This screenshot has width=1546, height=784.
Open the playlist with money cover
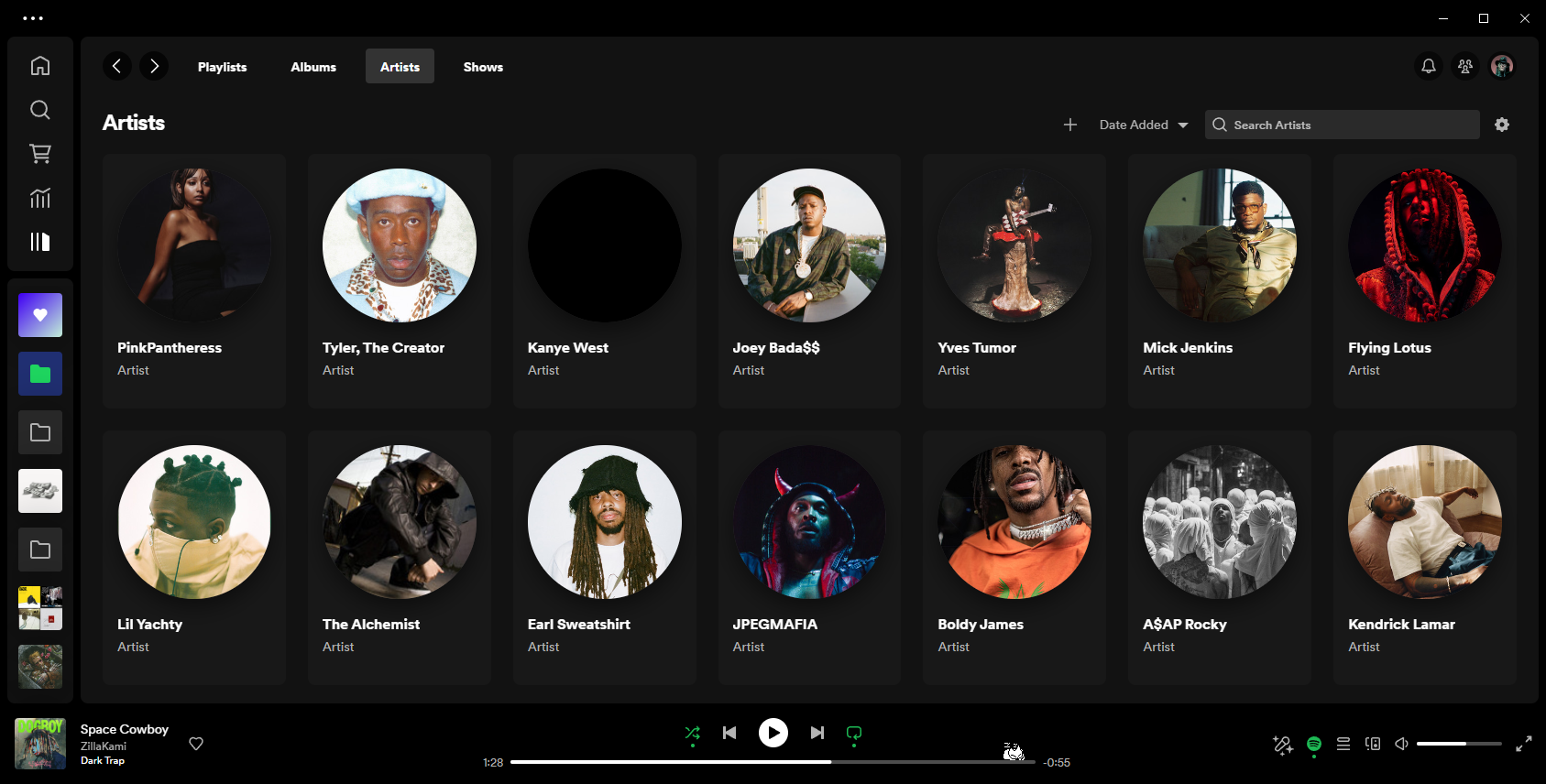(x=40, y=491)
